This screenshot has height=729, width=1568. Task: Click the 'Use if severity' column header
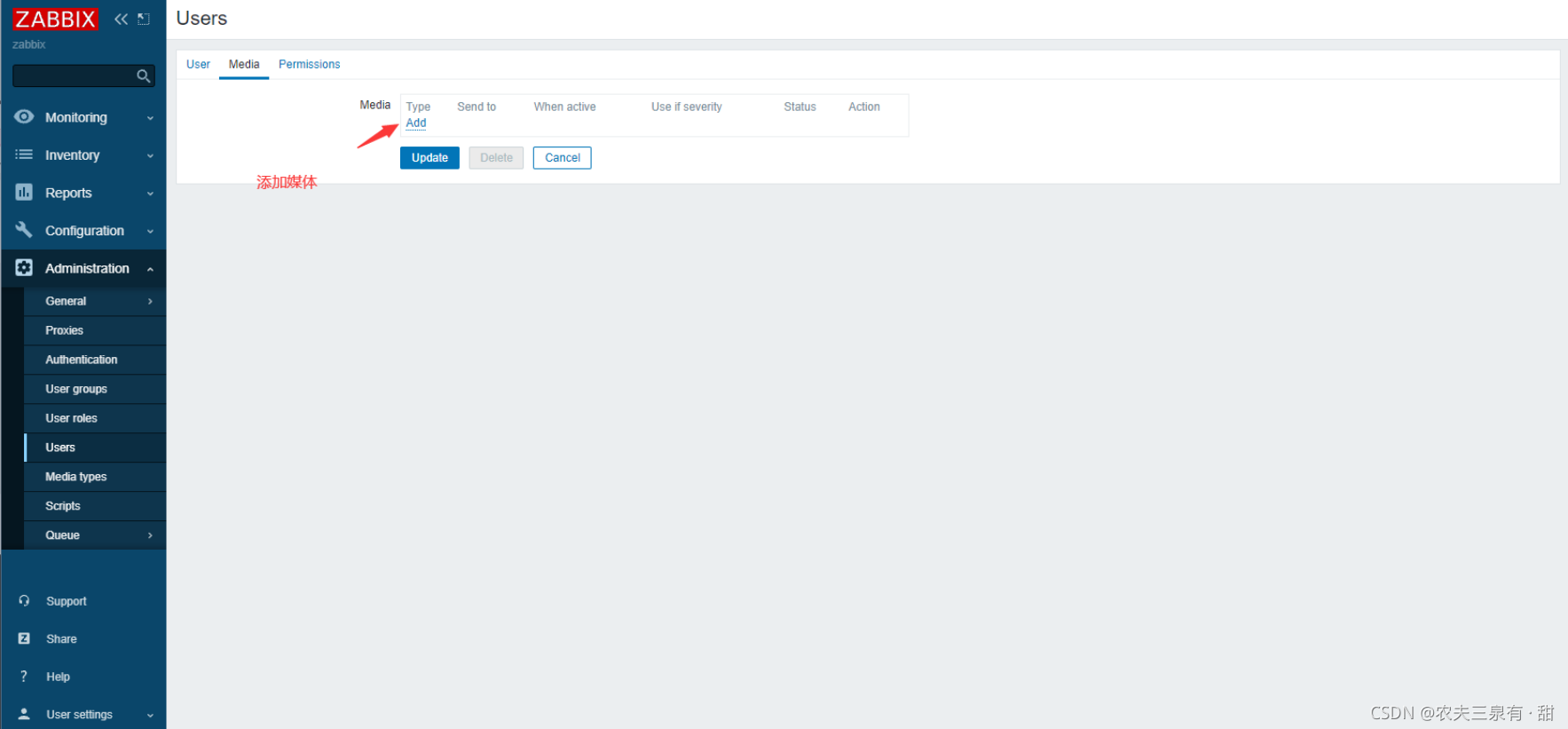[x=687, y=107]
